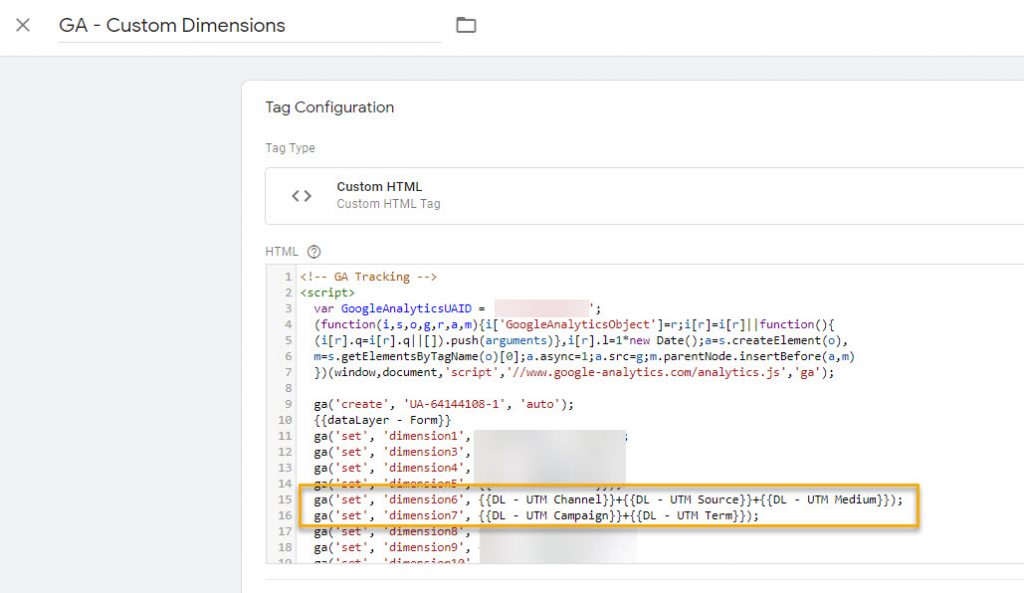
Task: Click the ga create UA-64144108-1 line
Action: [443, 404]
